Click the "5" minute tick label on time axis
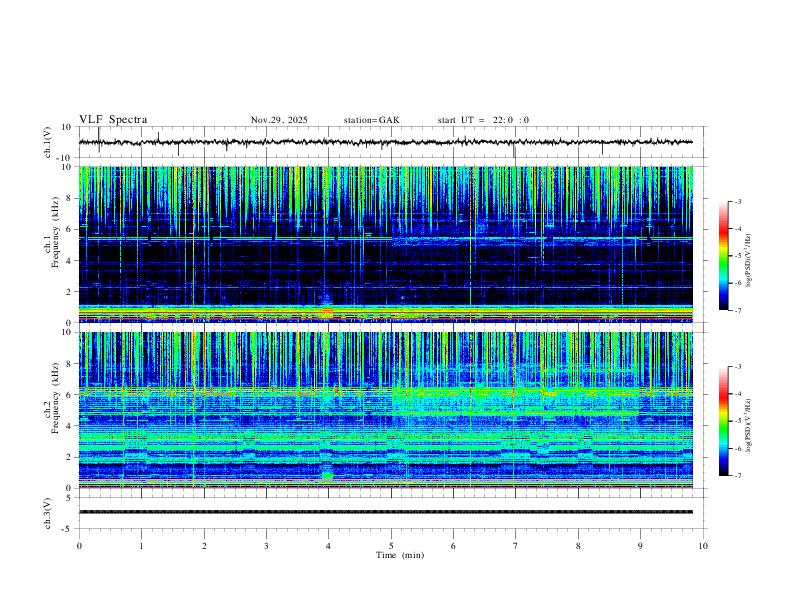The image size is (792, 612). pyautogui.click(x=391, y=546)
